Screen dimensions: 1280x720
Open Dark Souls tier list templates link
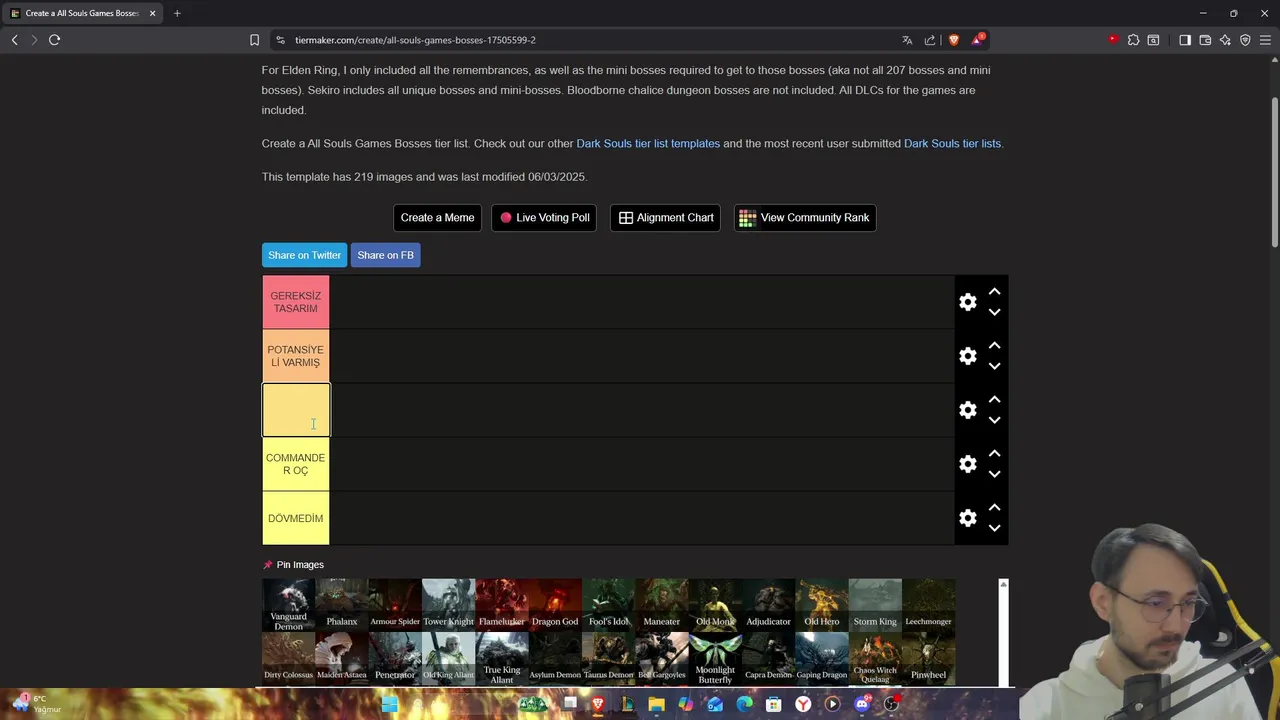(648, 143)
